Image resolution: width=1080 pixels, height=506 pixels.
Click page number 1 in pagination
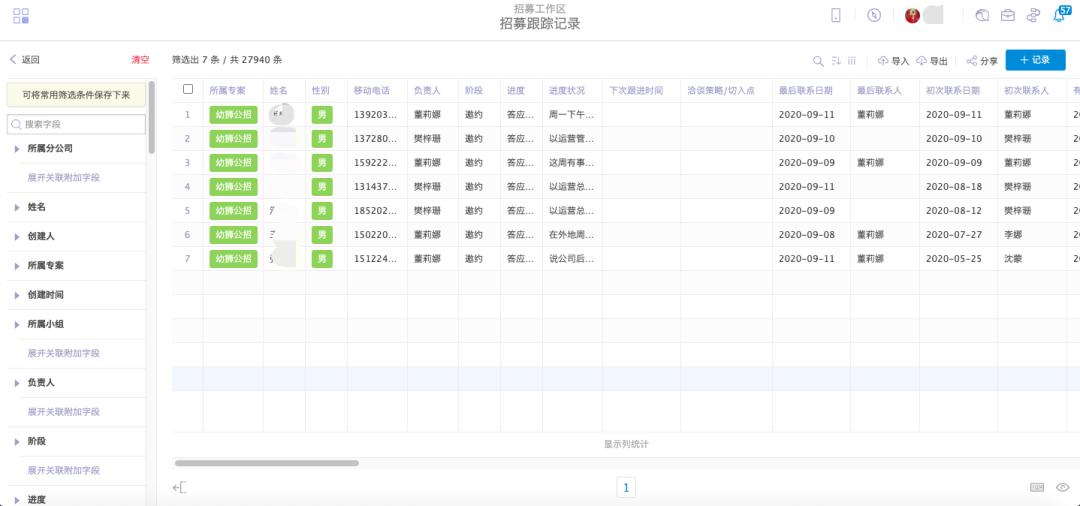click(626, 487)
